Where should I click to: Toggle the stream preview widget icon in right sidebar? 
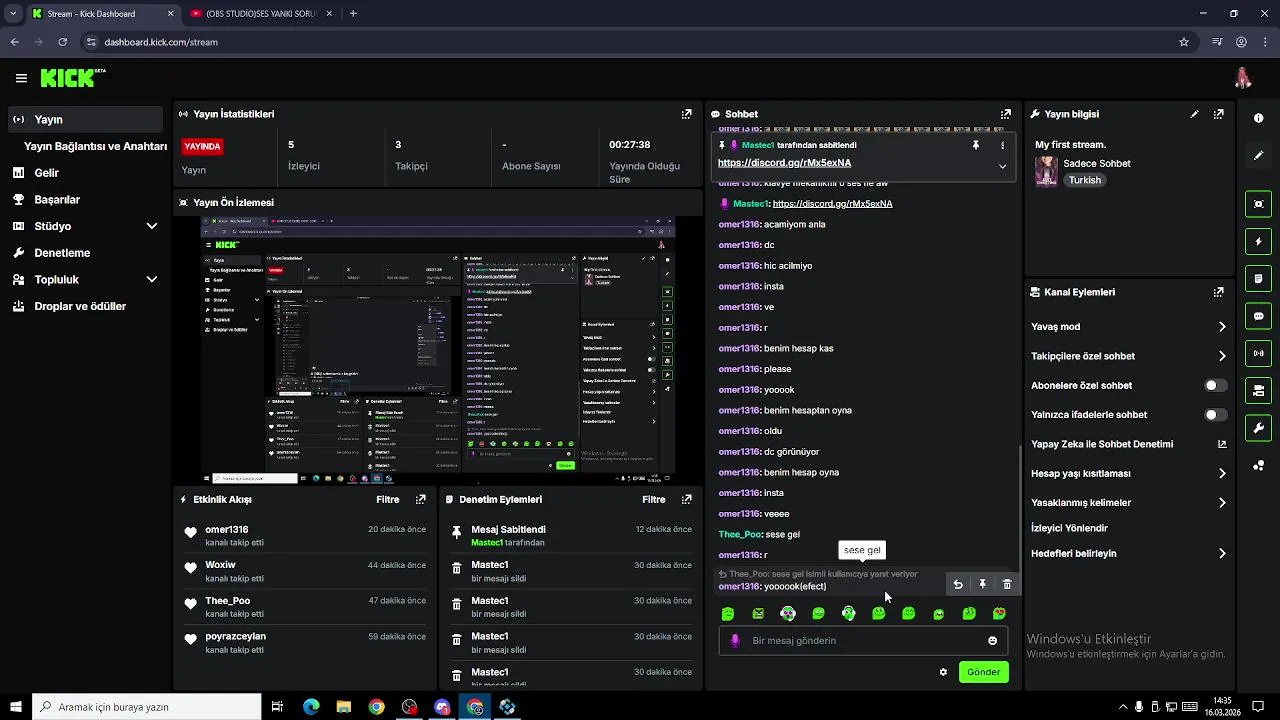1258,204
